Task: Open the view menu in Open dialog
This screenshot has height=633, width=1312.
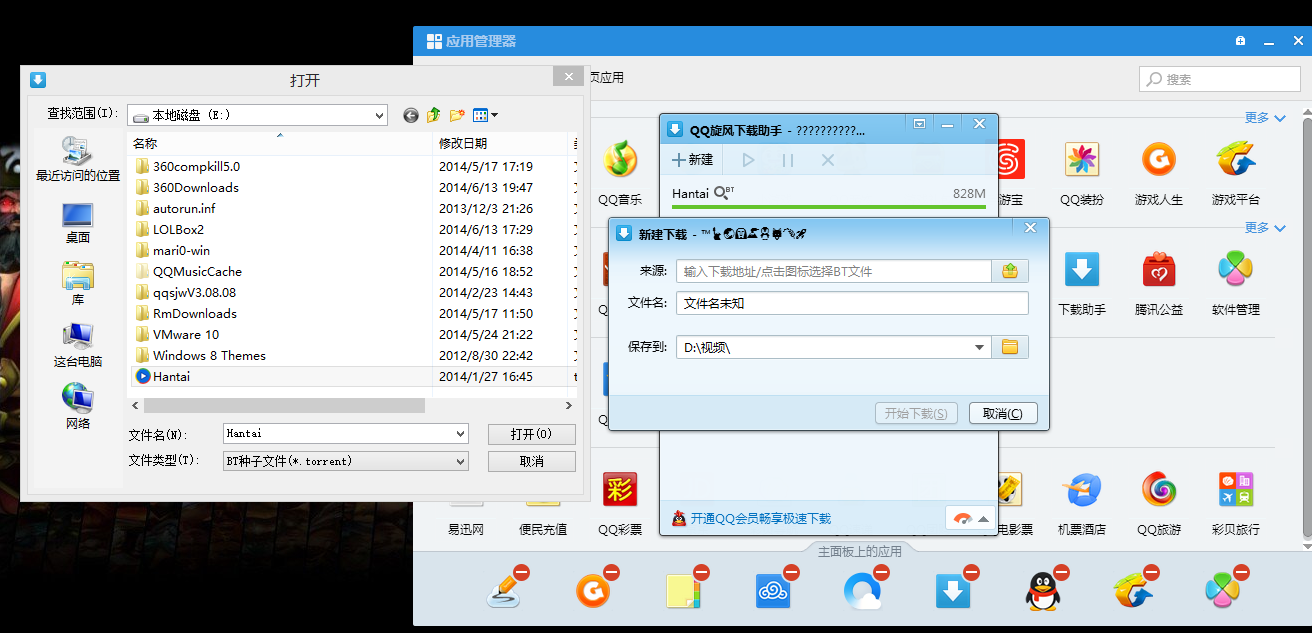Action: (x=485, y=116)
